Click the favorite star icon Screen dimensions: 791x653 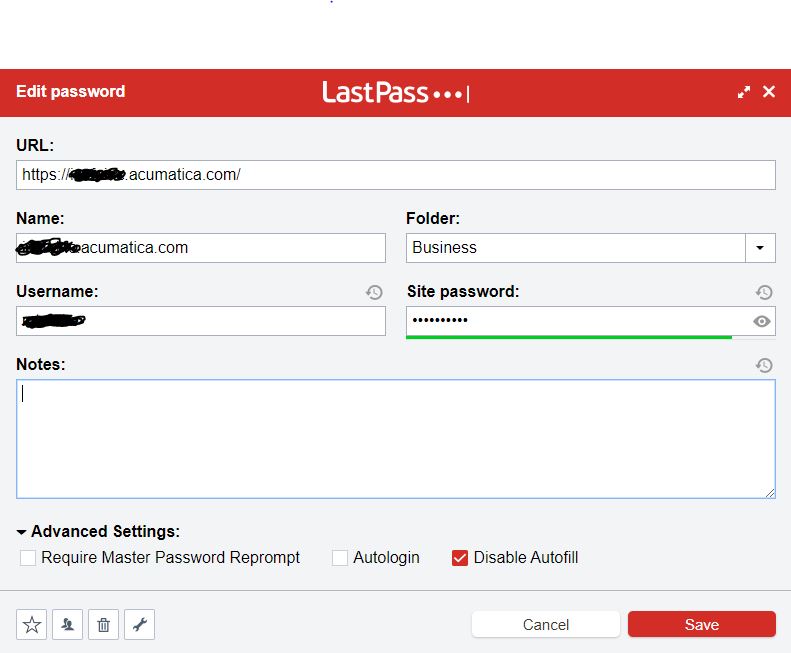coord(31,624)
